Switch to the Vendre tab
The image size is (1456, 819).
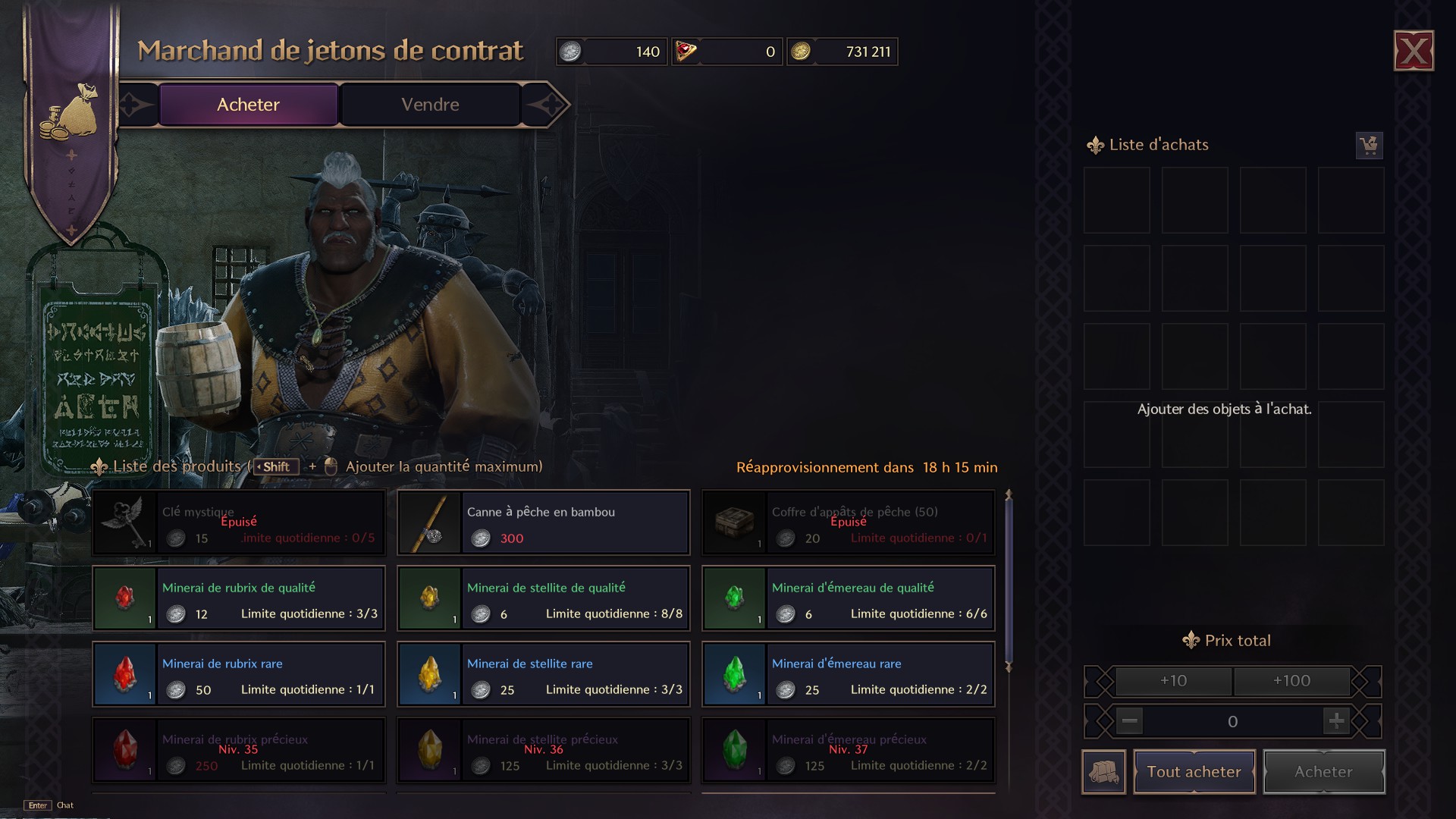coord(430,105)
